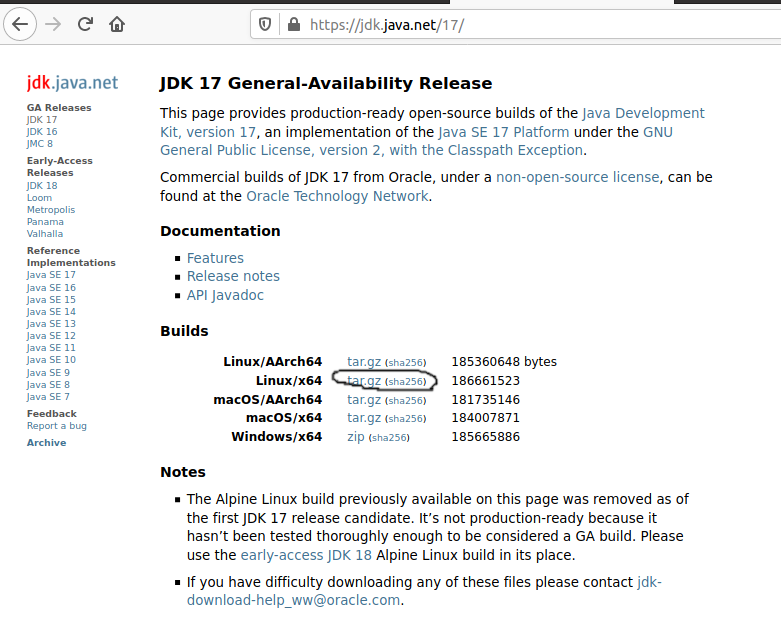The width and height of the screenshot is (781, 624).
Task: Download the macOS/x64 tar.gz build
Action: point(364,418)
